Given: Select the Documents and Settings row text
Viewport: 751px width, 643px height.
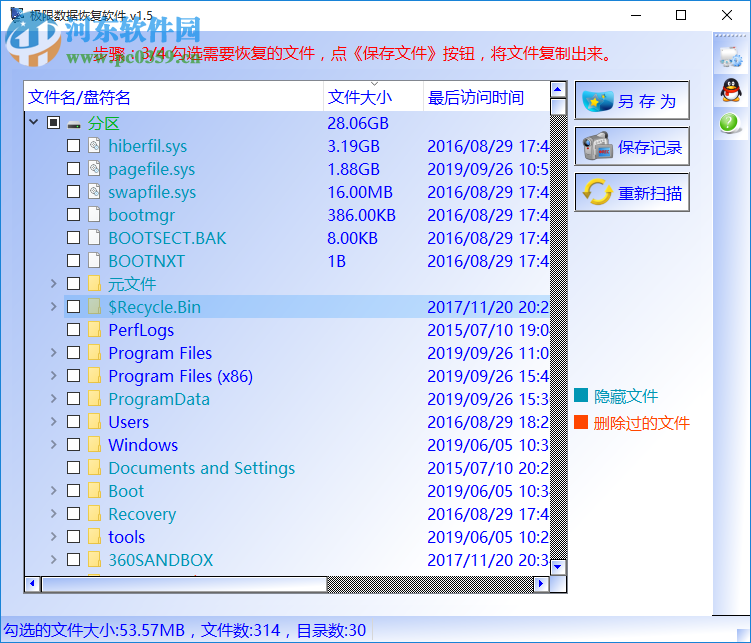Looking at the screenshot, I should pyautogui.click(x=202, y=468).
